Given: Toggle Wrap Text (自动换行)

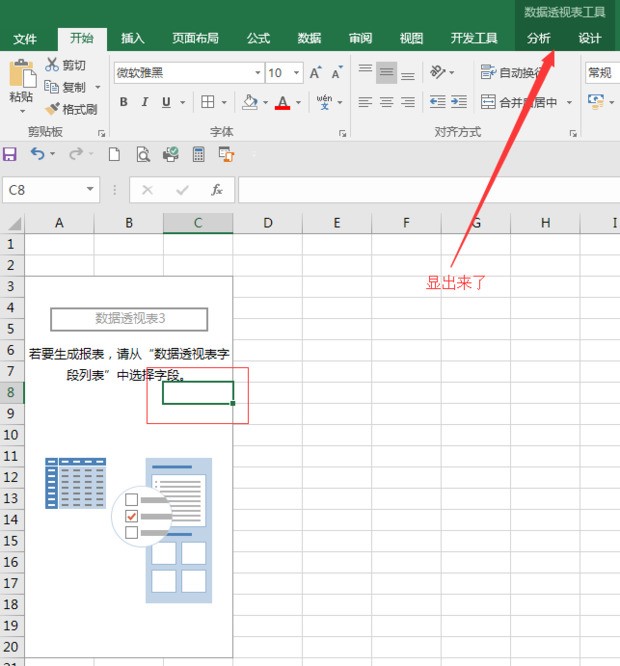Looking at the screenshot, I should [512, 73].
